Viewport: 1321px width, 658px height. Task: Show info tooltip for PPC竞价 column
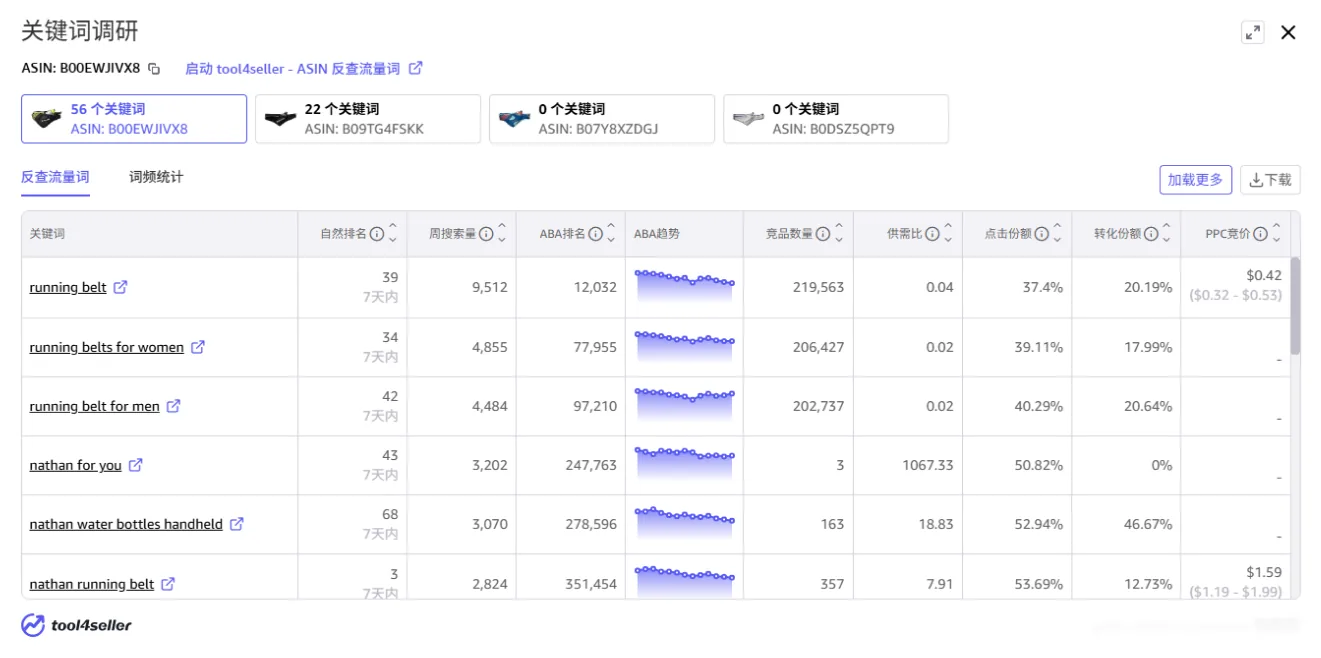coord(1261,234)
